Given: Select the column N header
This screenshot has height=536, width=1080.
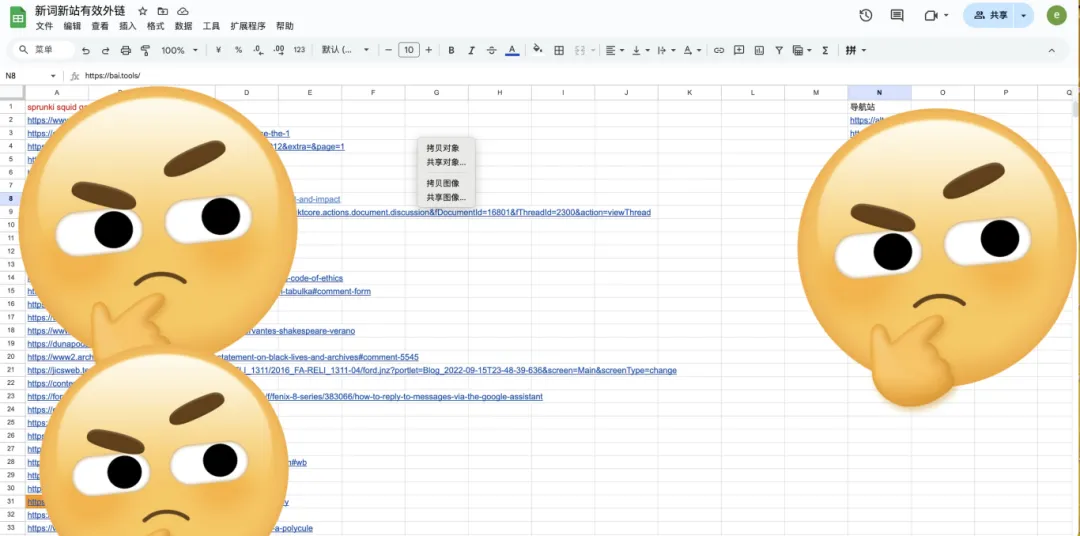Looking at the screenshot, I should click(879, 92).
